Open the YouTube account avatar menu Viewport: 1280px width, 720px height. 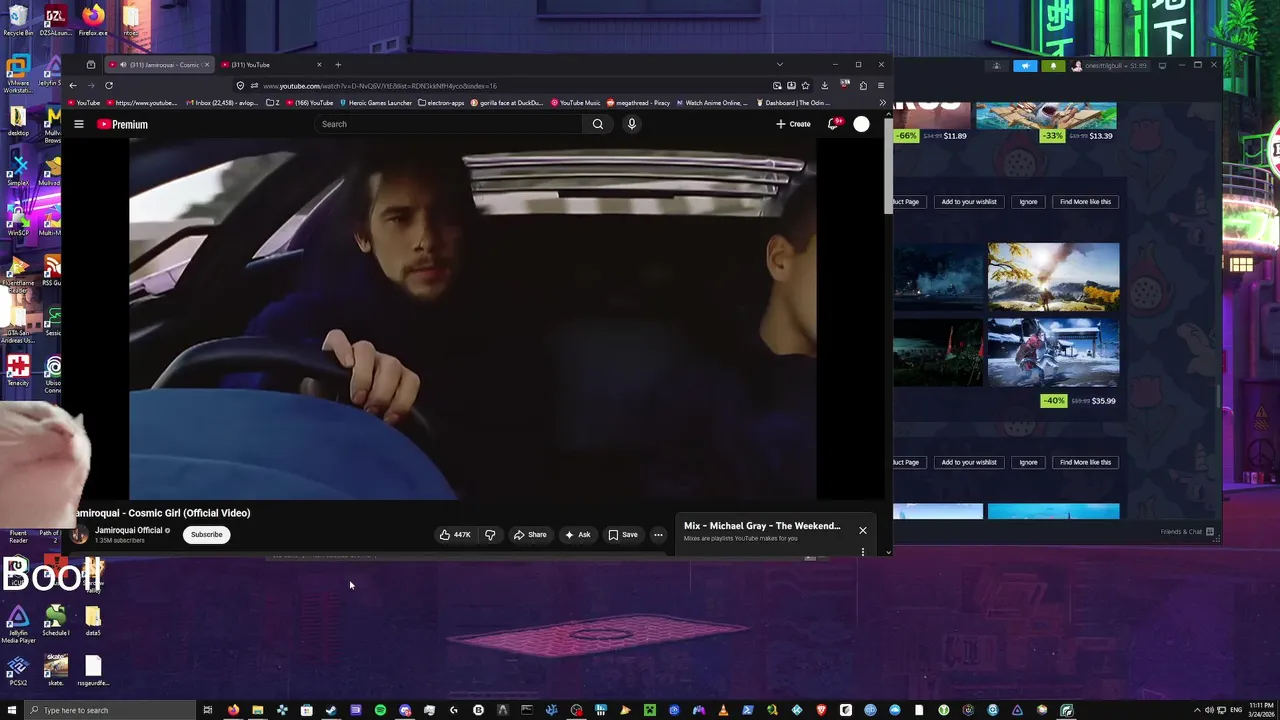(x=861, y=124)
